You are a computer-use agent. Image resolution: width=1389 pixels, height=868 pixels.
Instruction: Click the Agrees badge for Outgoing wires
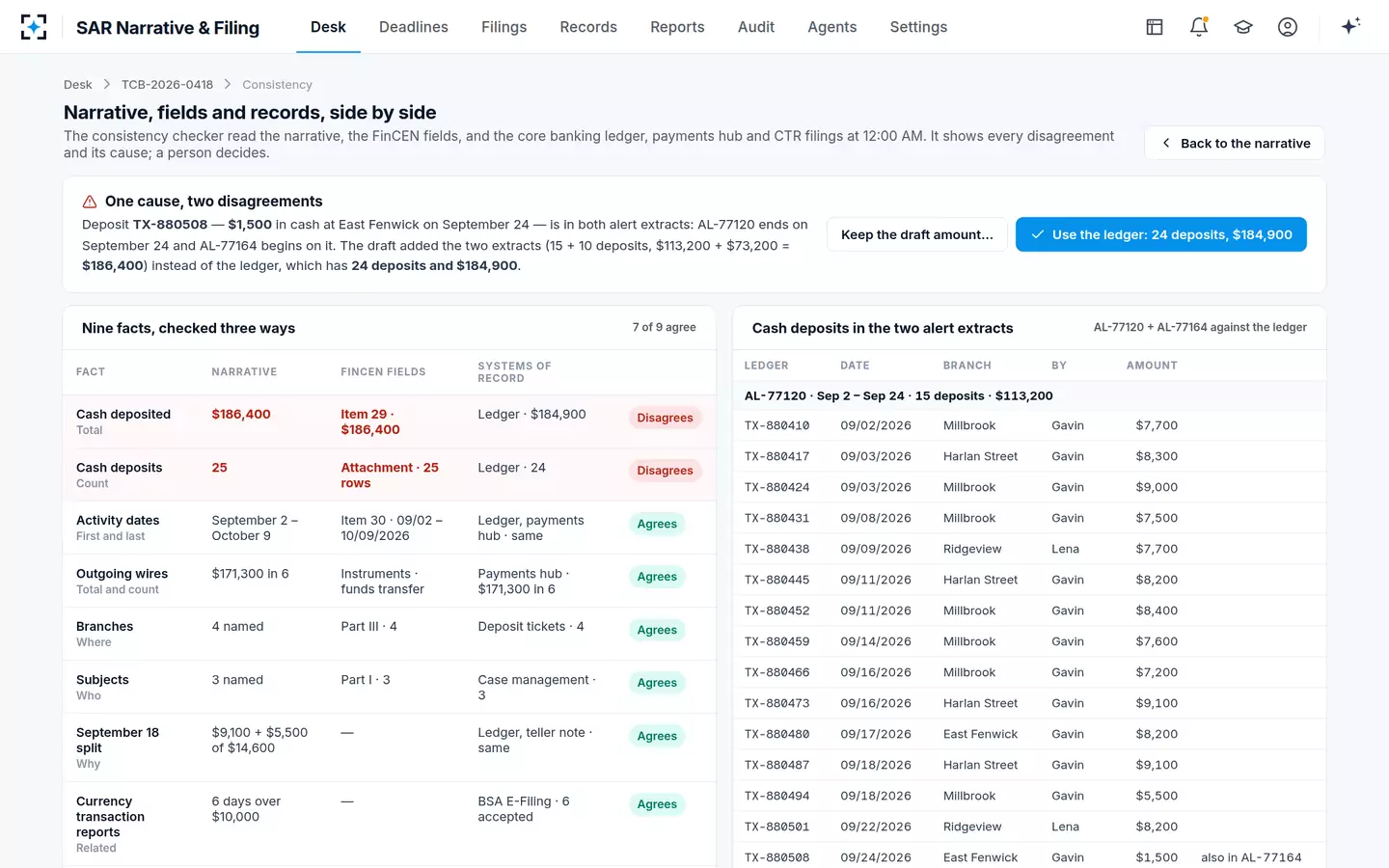point(657,577)
